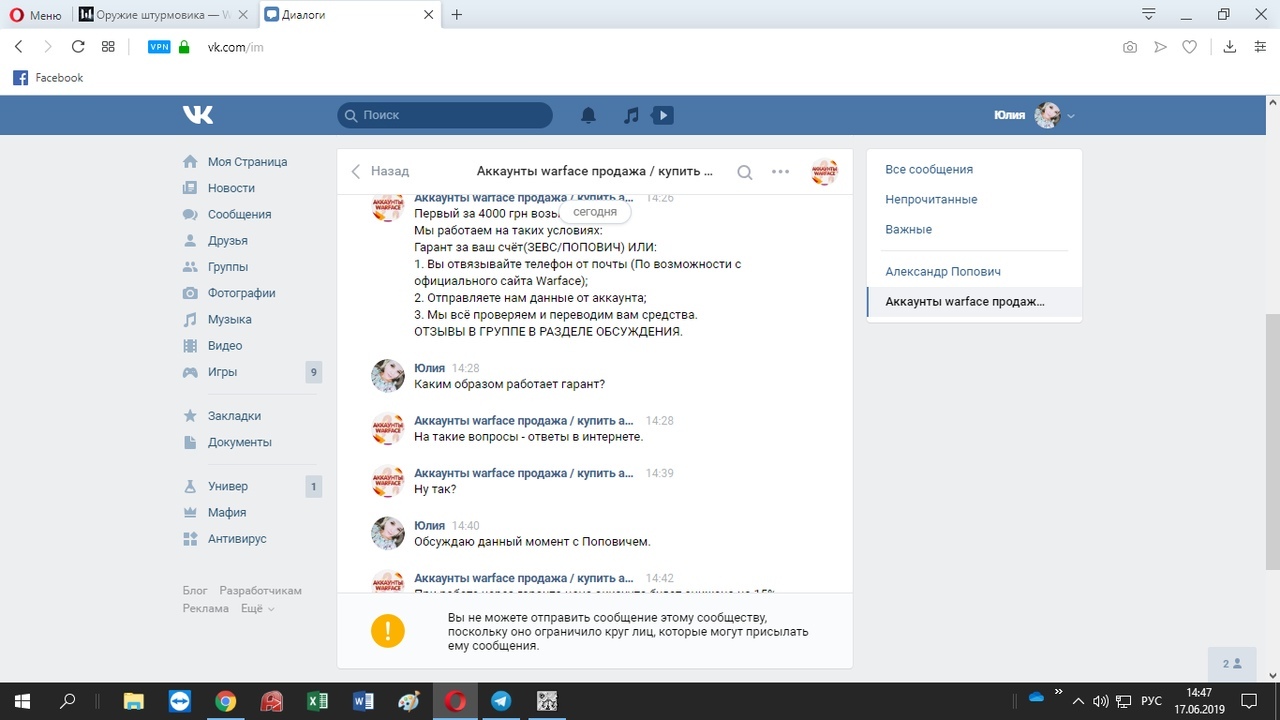1280x720 pixels.
Task: Open the Opera Меню button
Action: click(x=35, y=15)
